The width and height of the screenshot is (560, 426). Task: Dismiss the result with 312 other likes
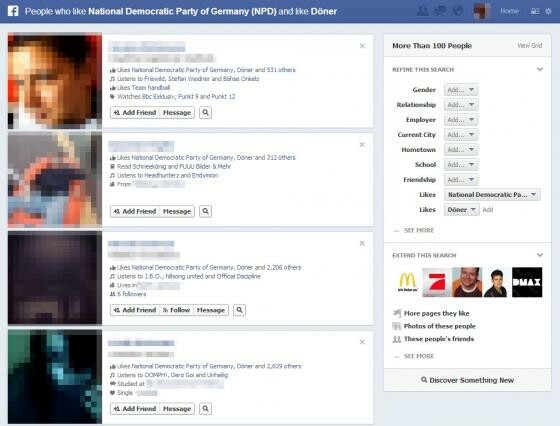pos(362,145)
